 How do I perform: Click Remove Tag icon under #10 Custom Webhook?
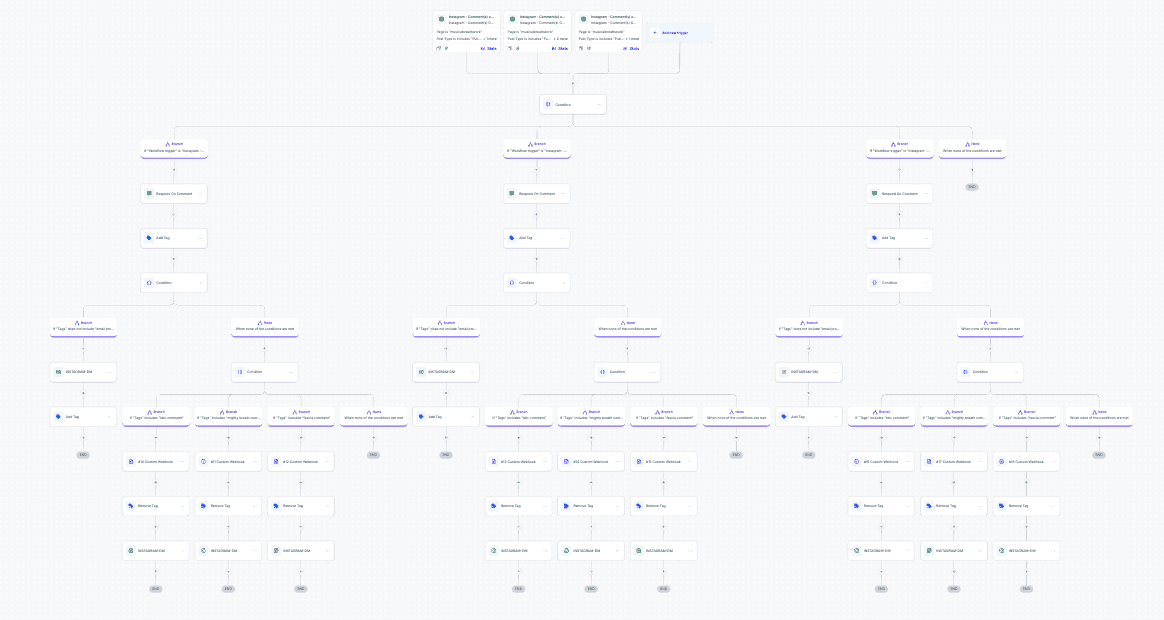tap(131, 506)
